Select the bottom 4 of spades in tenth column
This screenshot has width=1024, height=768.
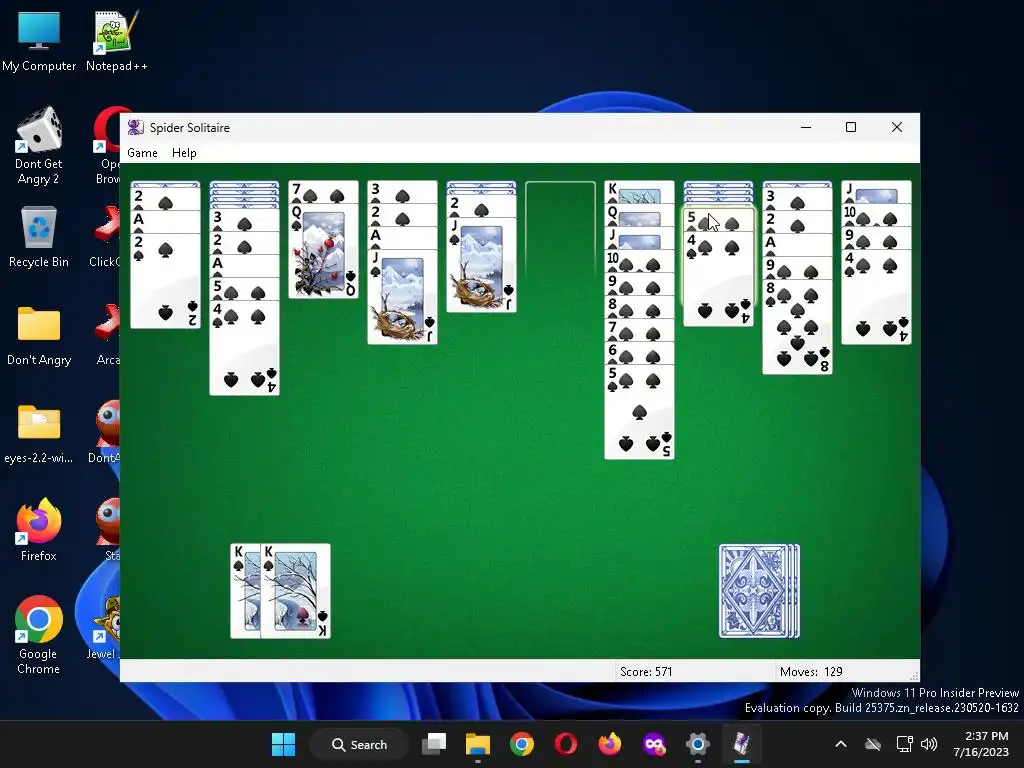(876, 297)
